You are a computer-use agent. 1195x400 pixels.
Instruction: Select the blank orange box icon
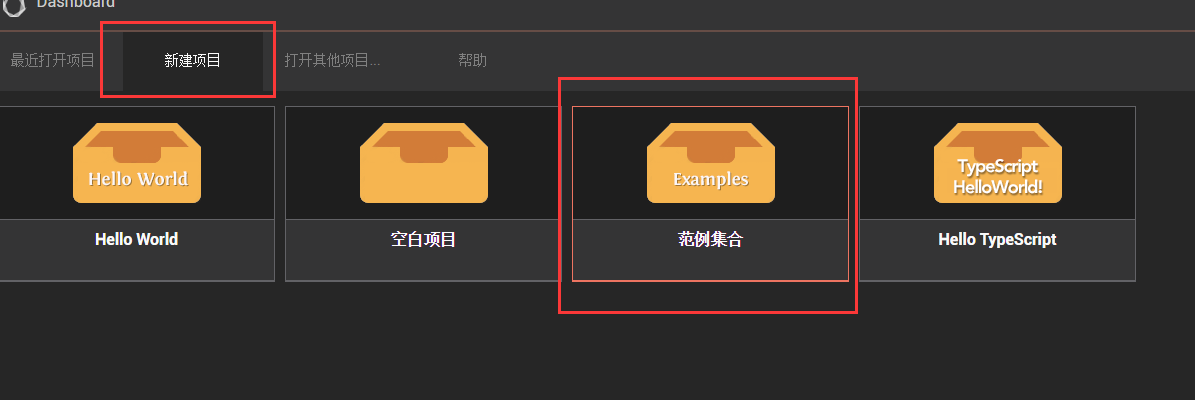[x=424, y=163]
